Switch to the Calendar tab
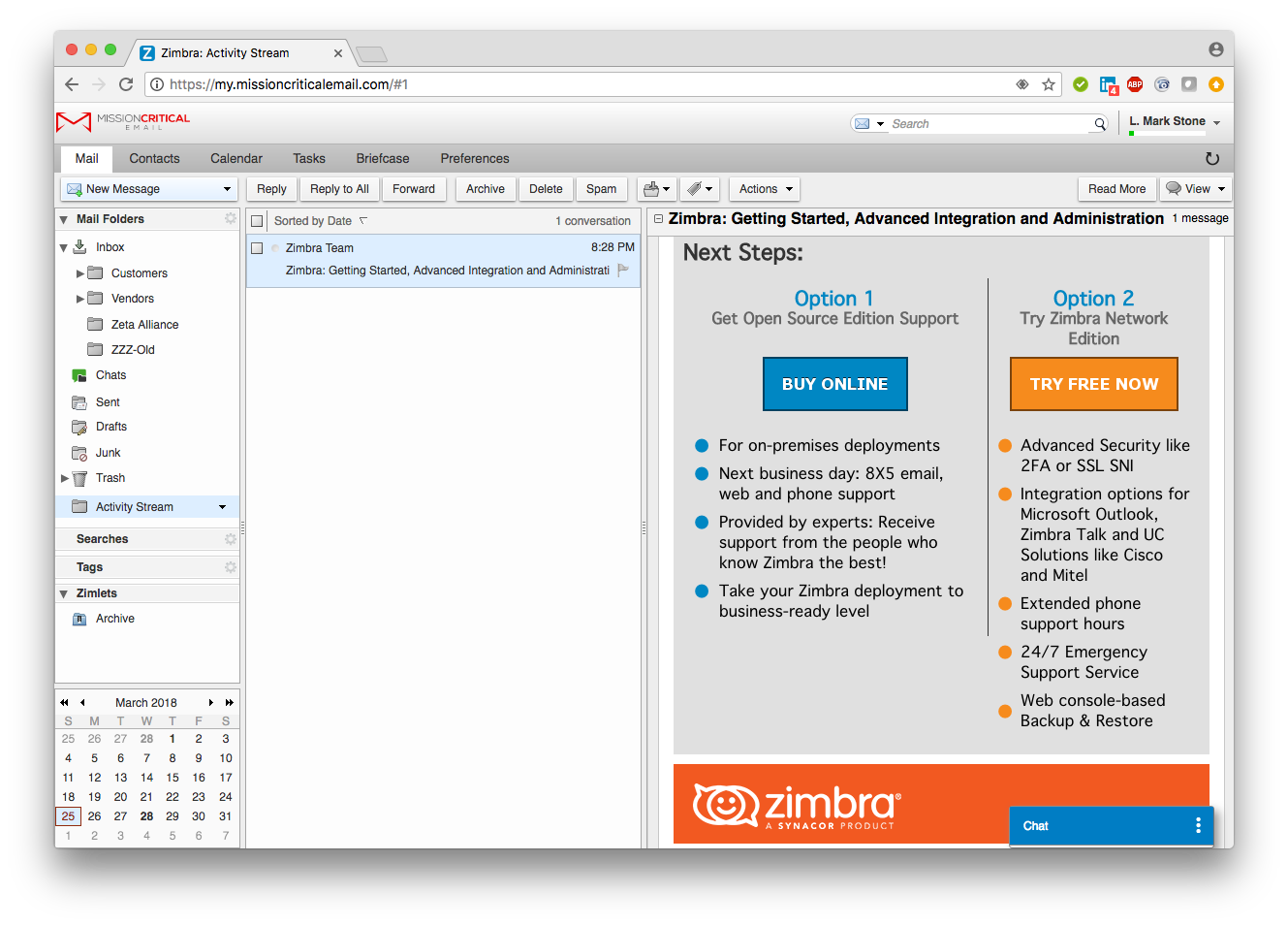The width and height of the screenshot is (1288, 926). click(x=236, y=158)
